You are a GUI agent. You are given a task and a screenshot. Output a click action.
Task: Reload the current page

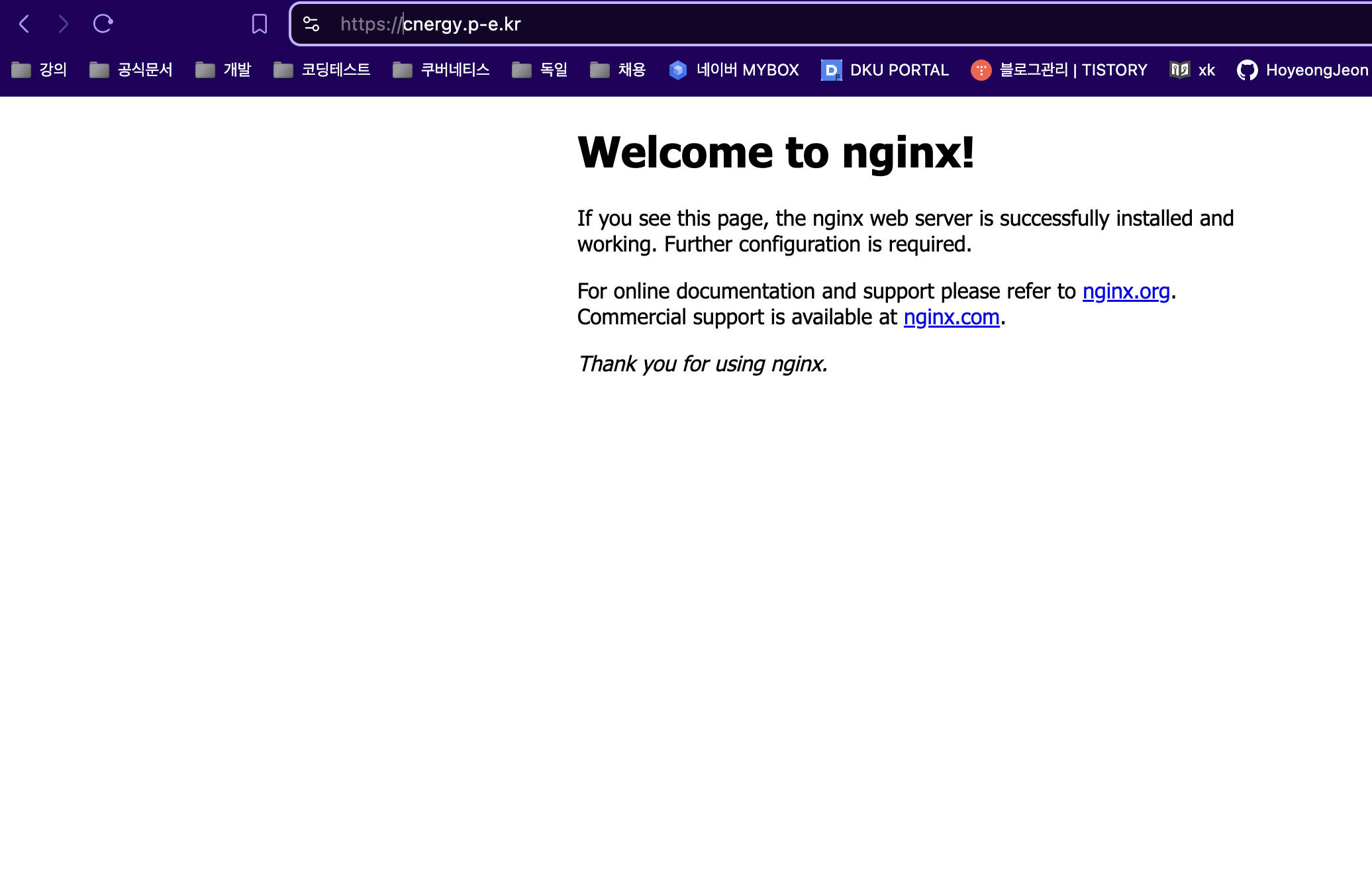pyautogui.click(x=103, y=24)
